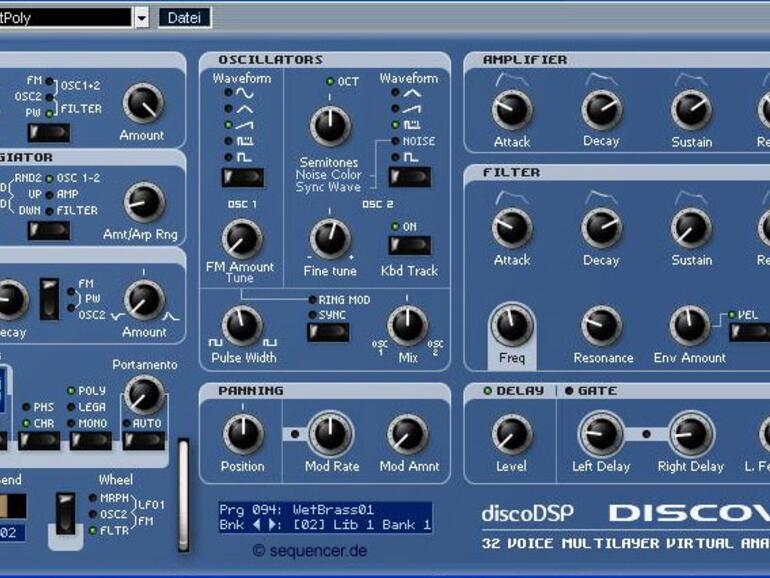Select OSC 1 sine waveform icon
This screenshot has height=578, width=770.
(245, 93)
